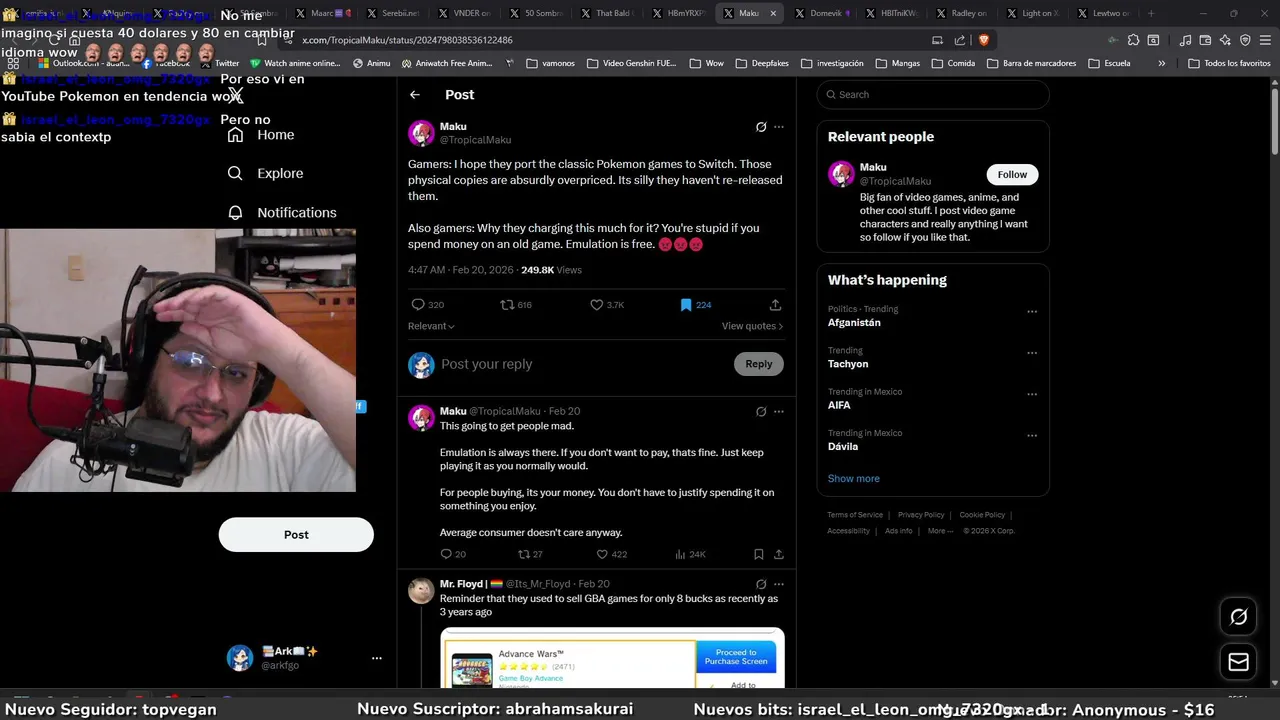1280x720 pixels.
Task: Follow Maku in Relevant people
Action: tap(1012, 174)
